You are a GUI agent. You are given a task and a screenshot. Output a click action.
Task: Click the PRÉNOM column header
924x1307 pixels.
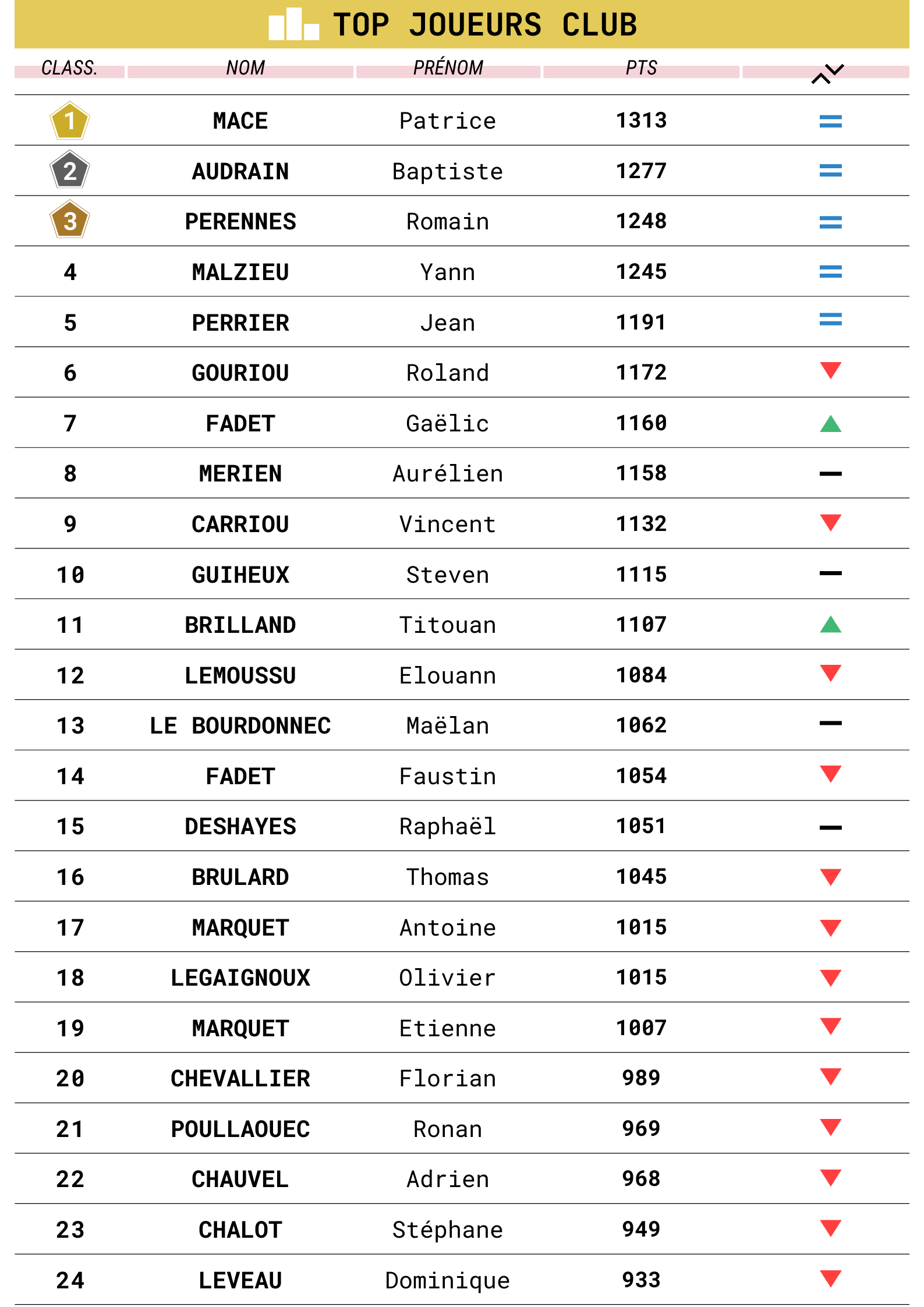(x=448, y=68)
